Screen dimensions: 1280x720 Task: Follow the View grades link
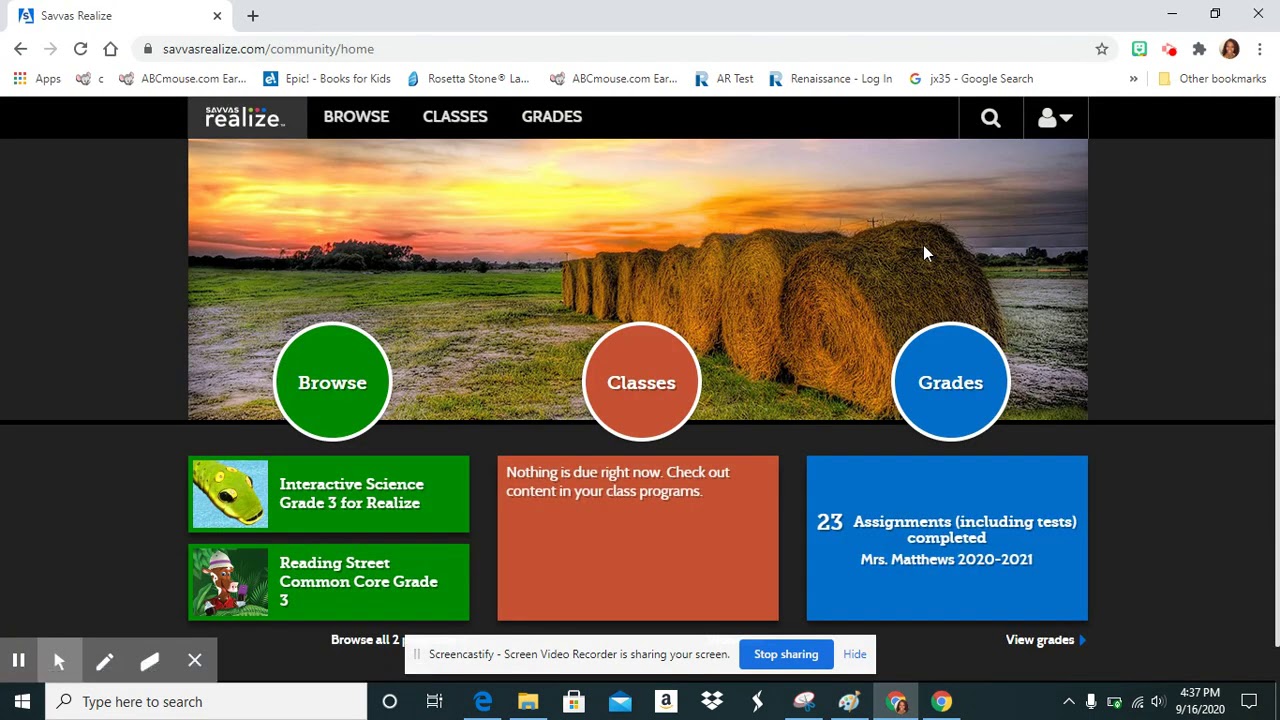1045,640
